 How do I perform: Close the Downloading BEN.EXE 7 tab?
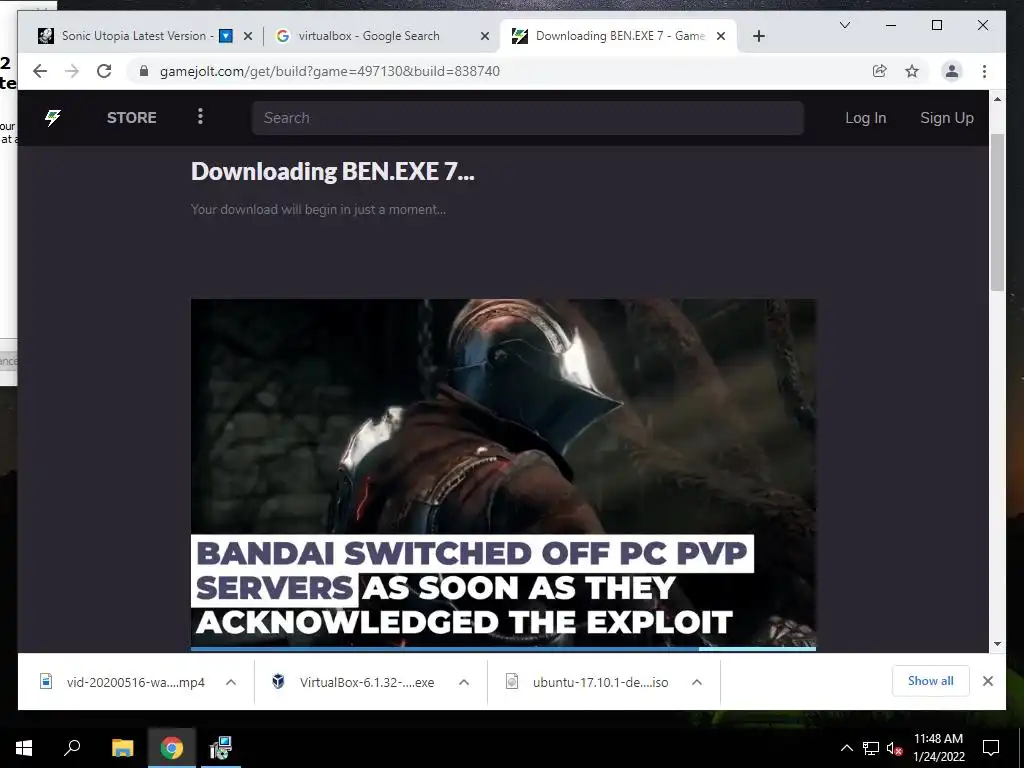721,36
